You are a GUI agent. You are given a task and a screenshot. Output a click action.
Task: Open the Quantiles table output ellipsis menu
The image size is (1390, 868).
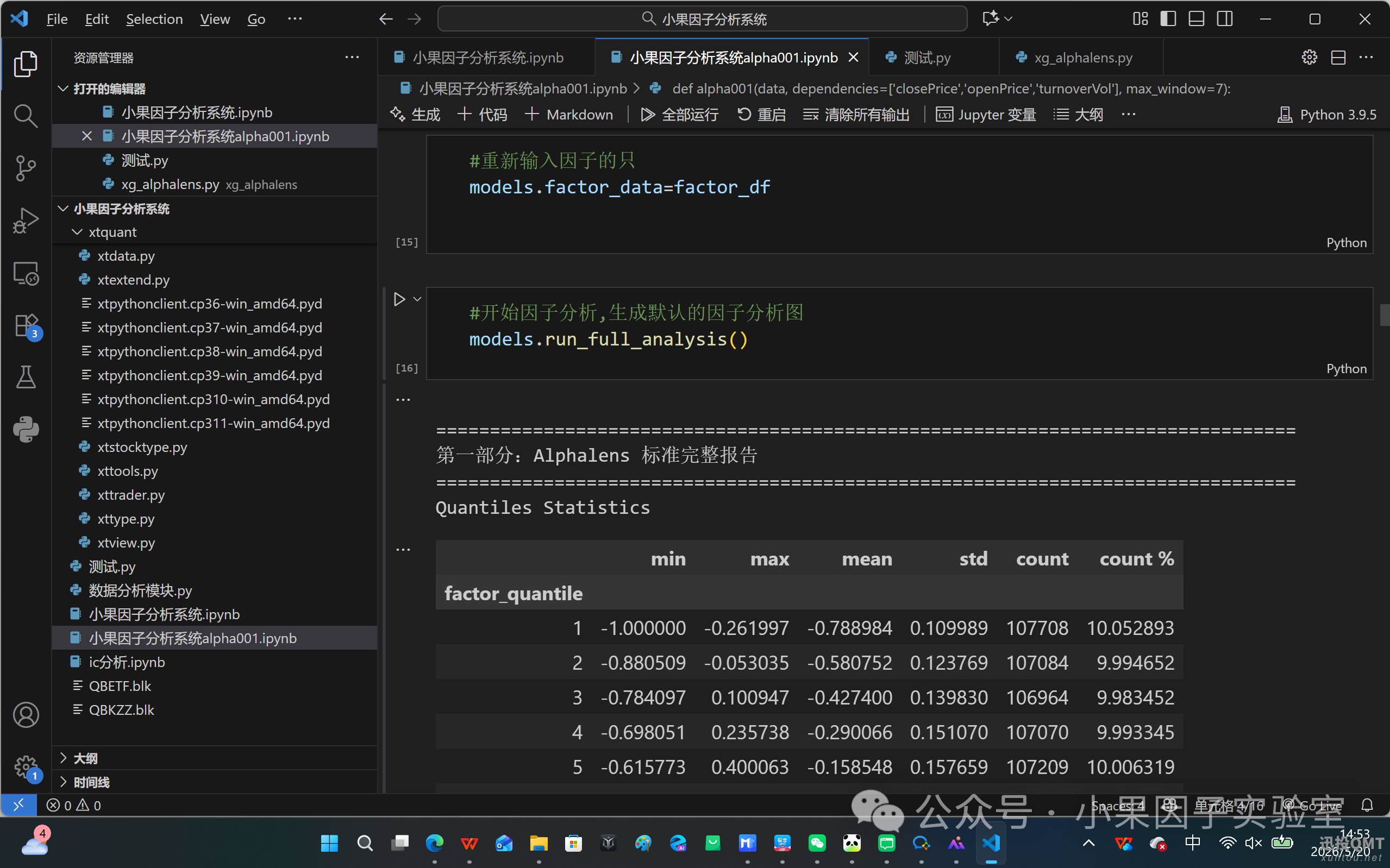click(x=403, y=549)
